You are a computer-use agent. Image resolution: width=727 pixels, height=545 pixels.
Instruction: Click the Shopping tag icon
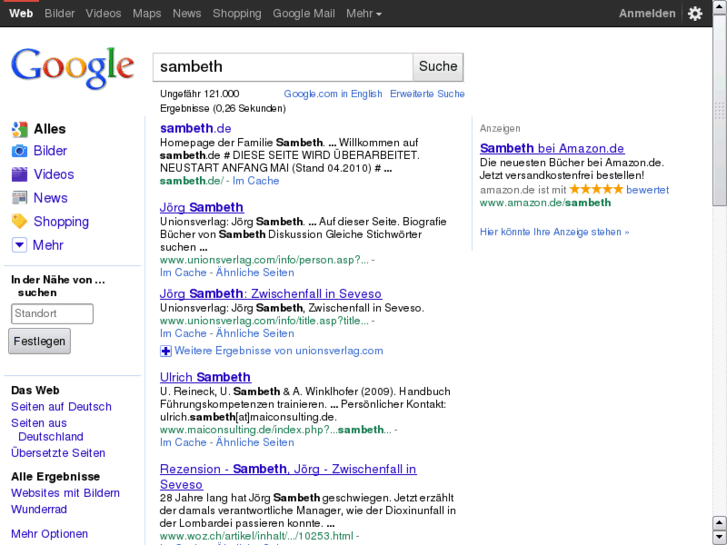(x=19, y=221)
